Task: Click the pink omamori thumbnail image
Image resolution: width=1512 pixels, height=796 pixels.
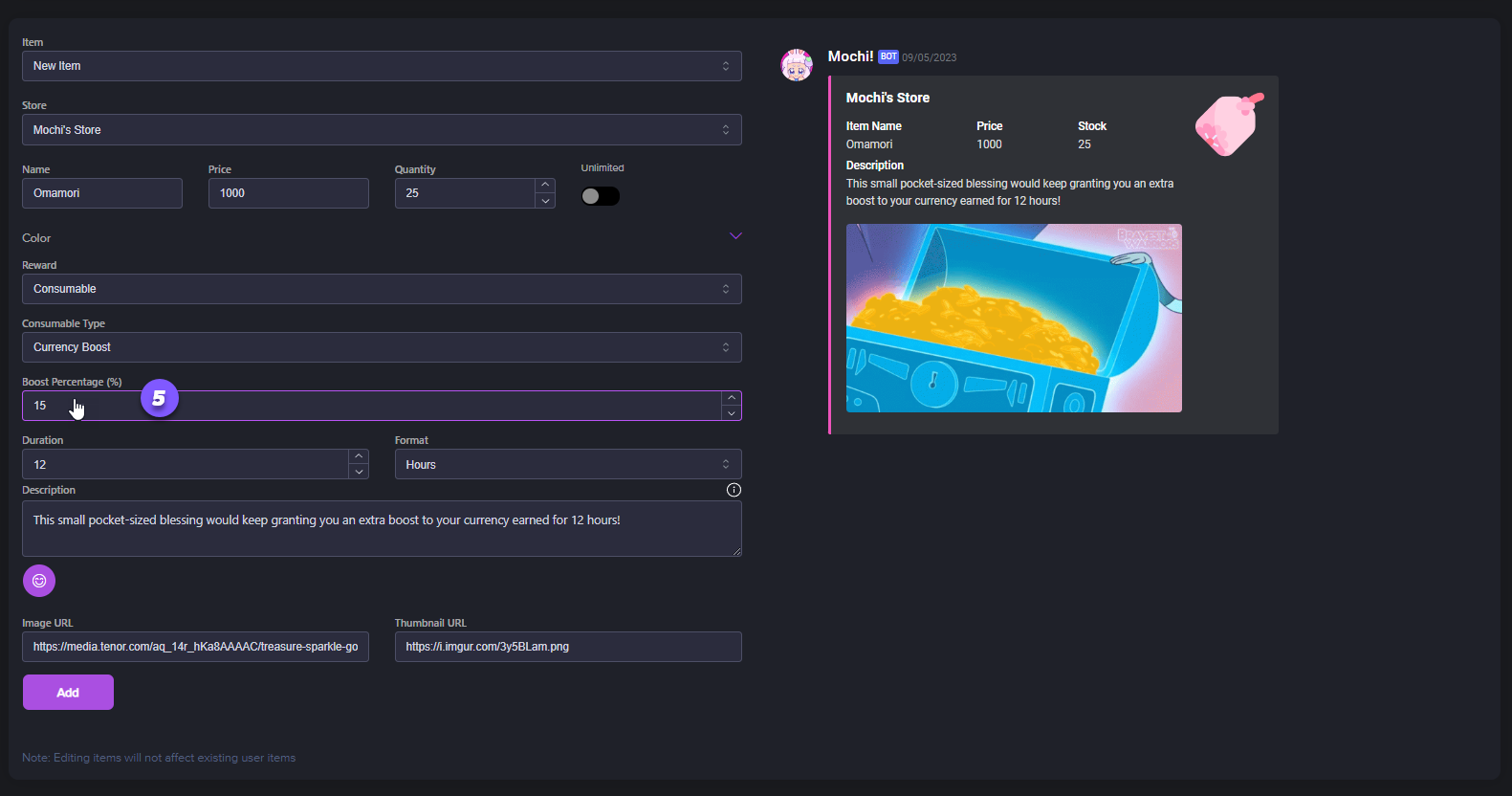Action: tap(1229, 124)
